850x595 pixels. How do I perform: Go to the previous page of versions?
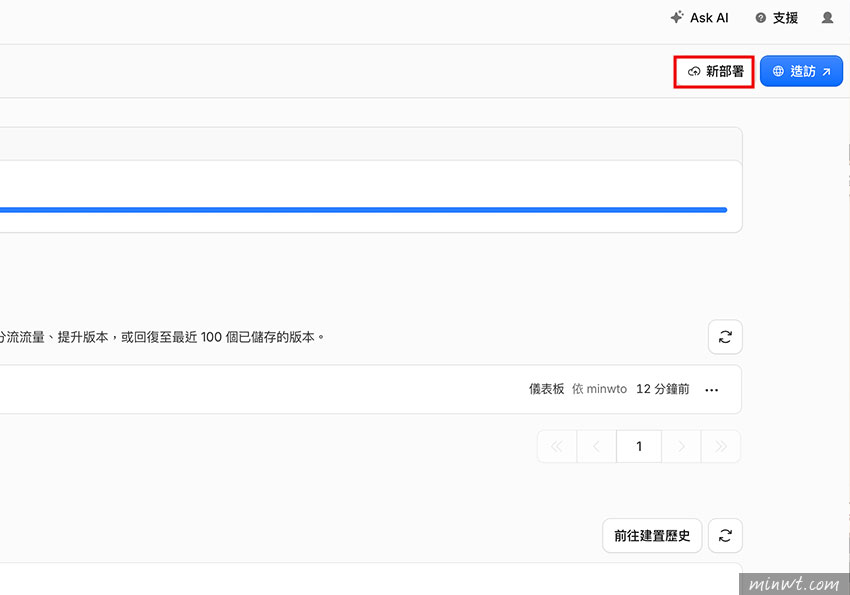coord(596,447)
